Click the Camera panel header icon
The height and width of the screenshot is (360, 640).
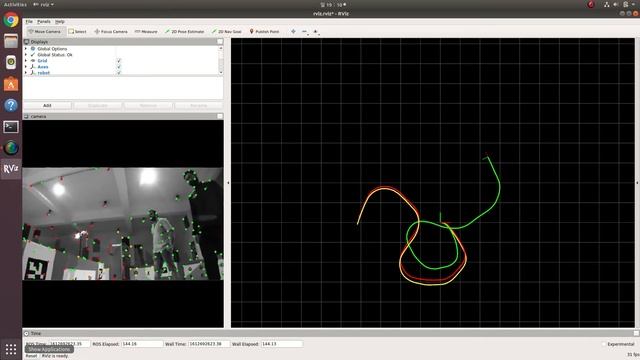click(x=27, y=116)
